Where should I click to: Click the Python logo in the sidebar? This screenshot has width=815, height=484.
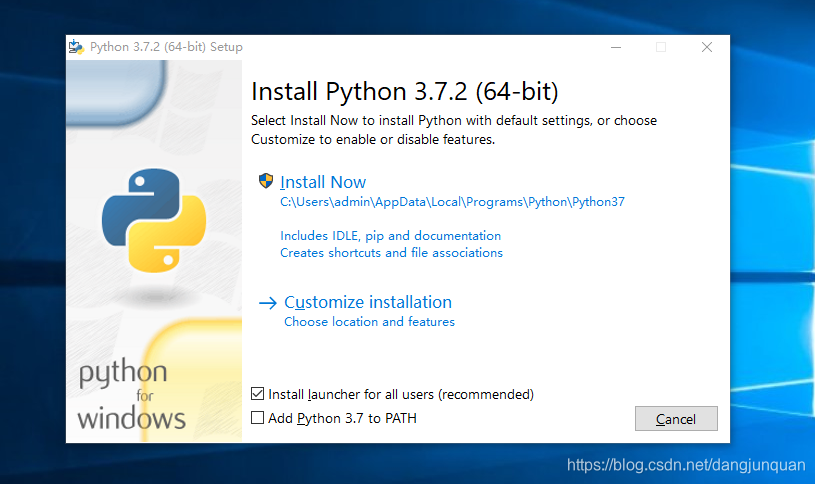click(x=154, y=220)
